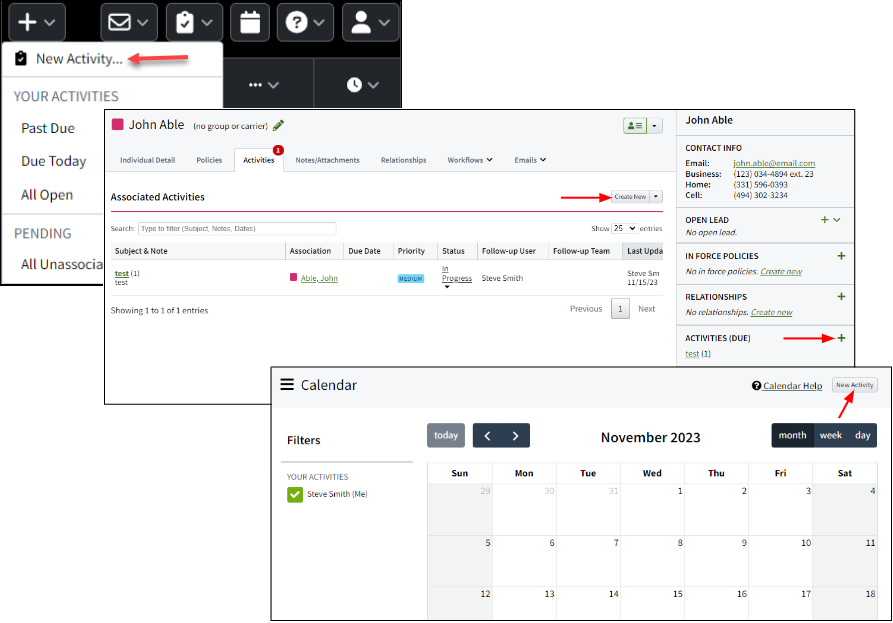Image resolution: width=893 pixels, height=623 pixels.
Task: Click the pink square beside John Able heading
Action: pyautogui.click(x=118, y=125)
